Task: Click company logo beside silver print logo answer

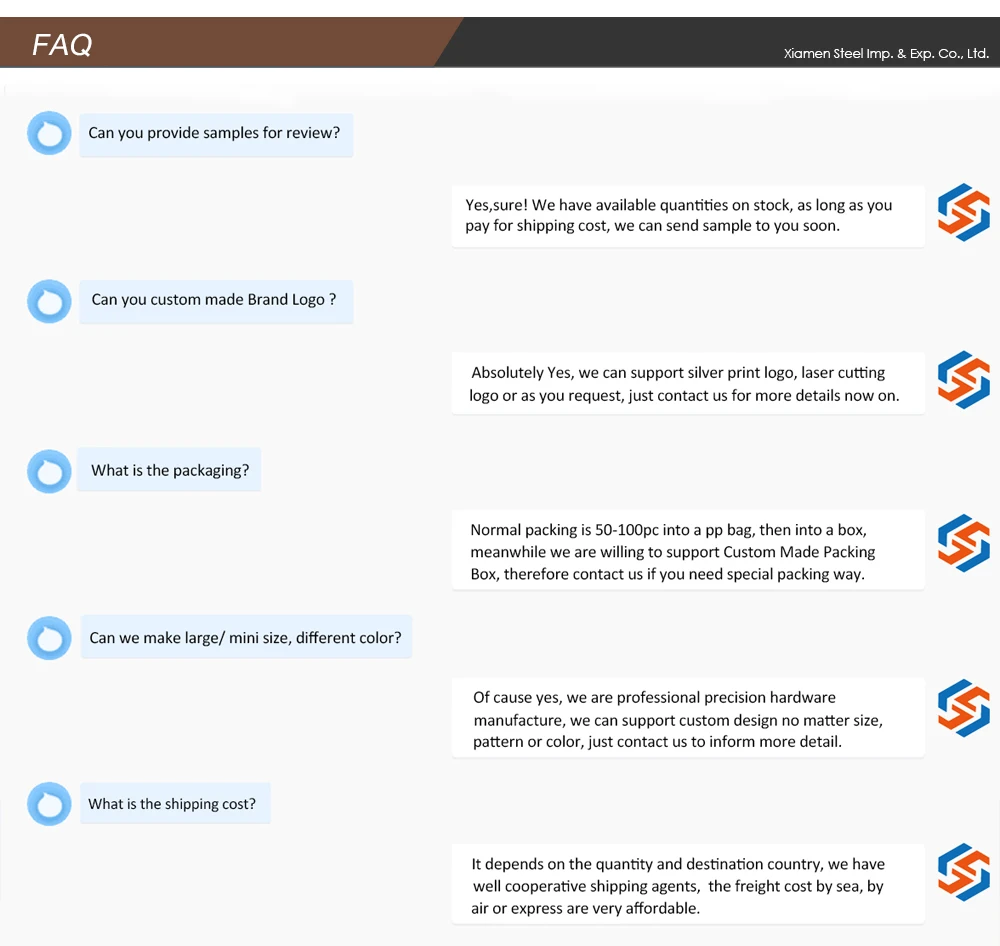Action: 963,380
